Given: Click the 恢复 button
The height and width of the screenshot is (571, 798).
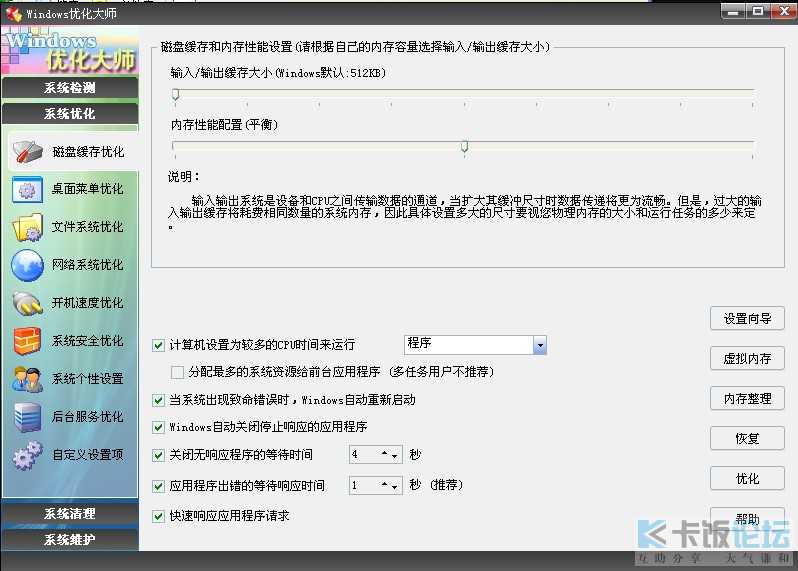Looking at the screenshot, I should coord(747,438).
